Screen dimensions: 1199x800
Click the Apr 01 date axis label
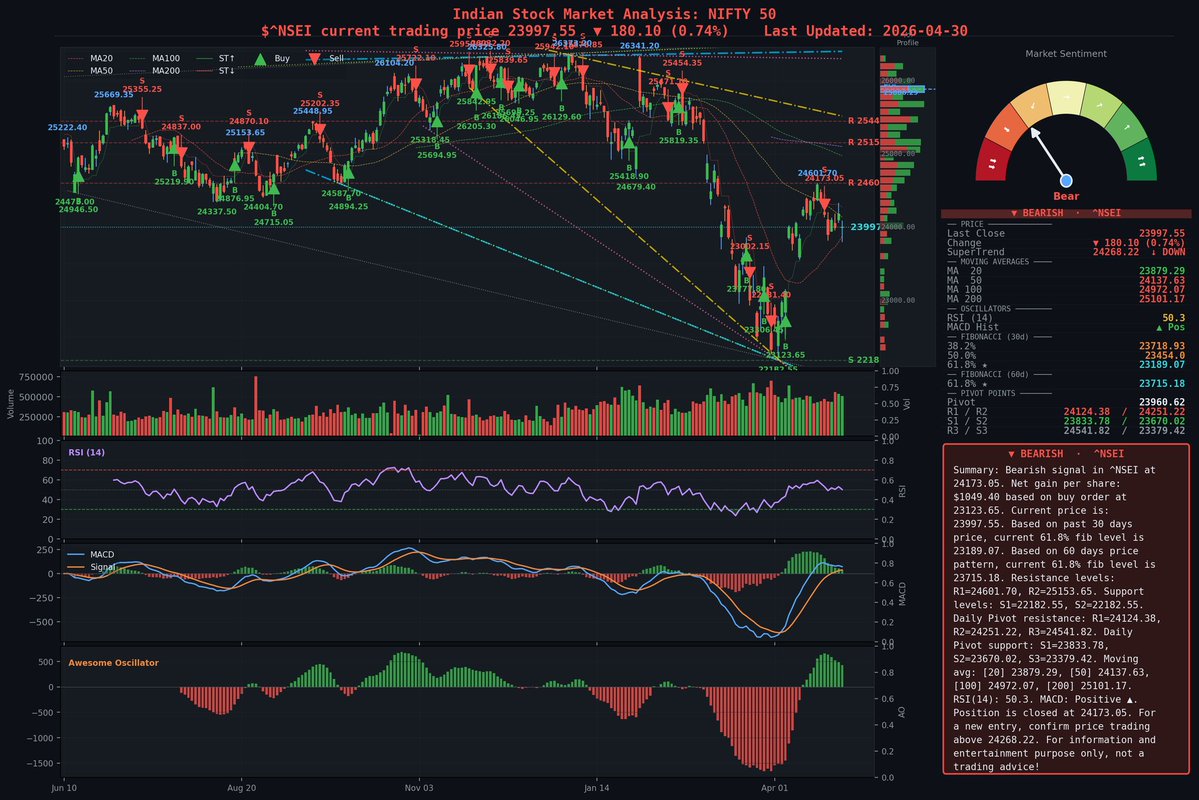pos(774,788)
